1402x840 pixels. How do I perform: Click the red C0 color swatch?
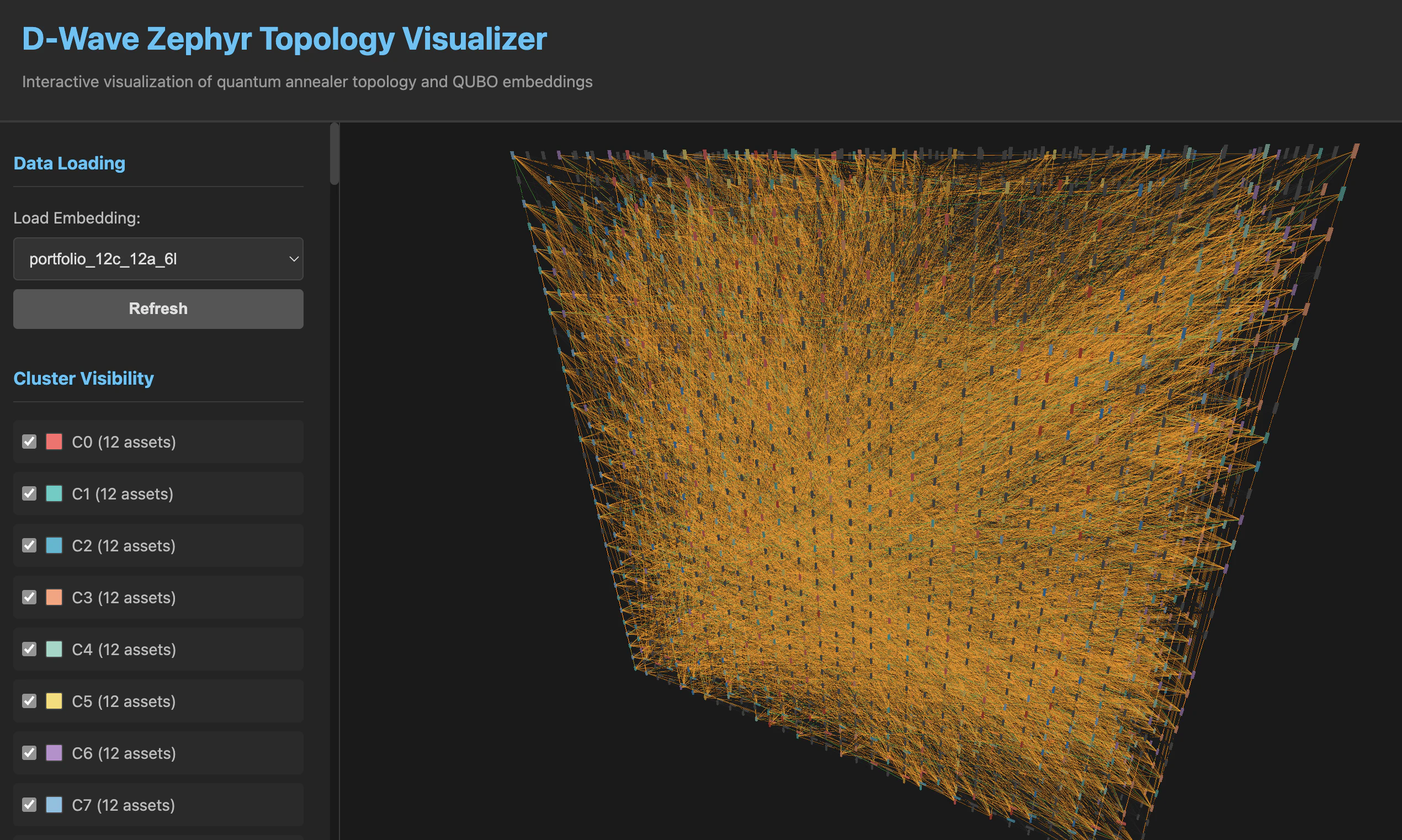coord(54,442)
